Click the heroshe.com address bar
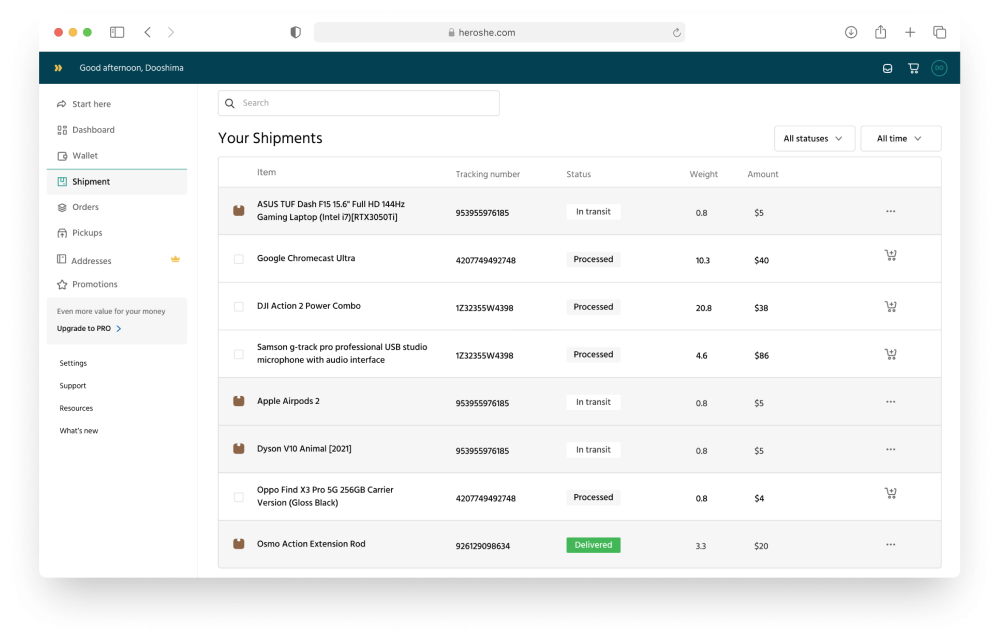This screenshot has height=639, width=996. [499, 32]
